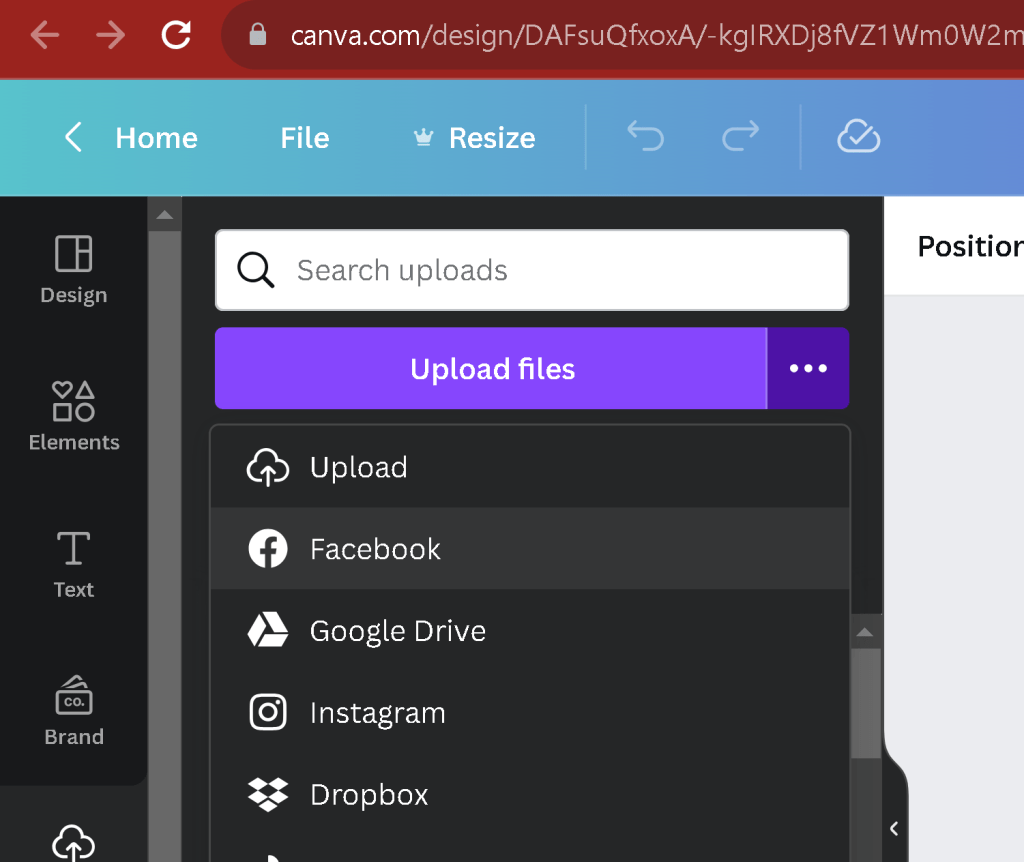1024x862 pixels.
Task: Click the back chevron next to Home
Action: [x=73, y=138]
